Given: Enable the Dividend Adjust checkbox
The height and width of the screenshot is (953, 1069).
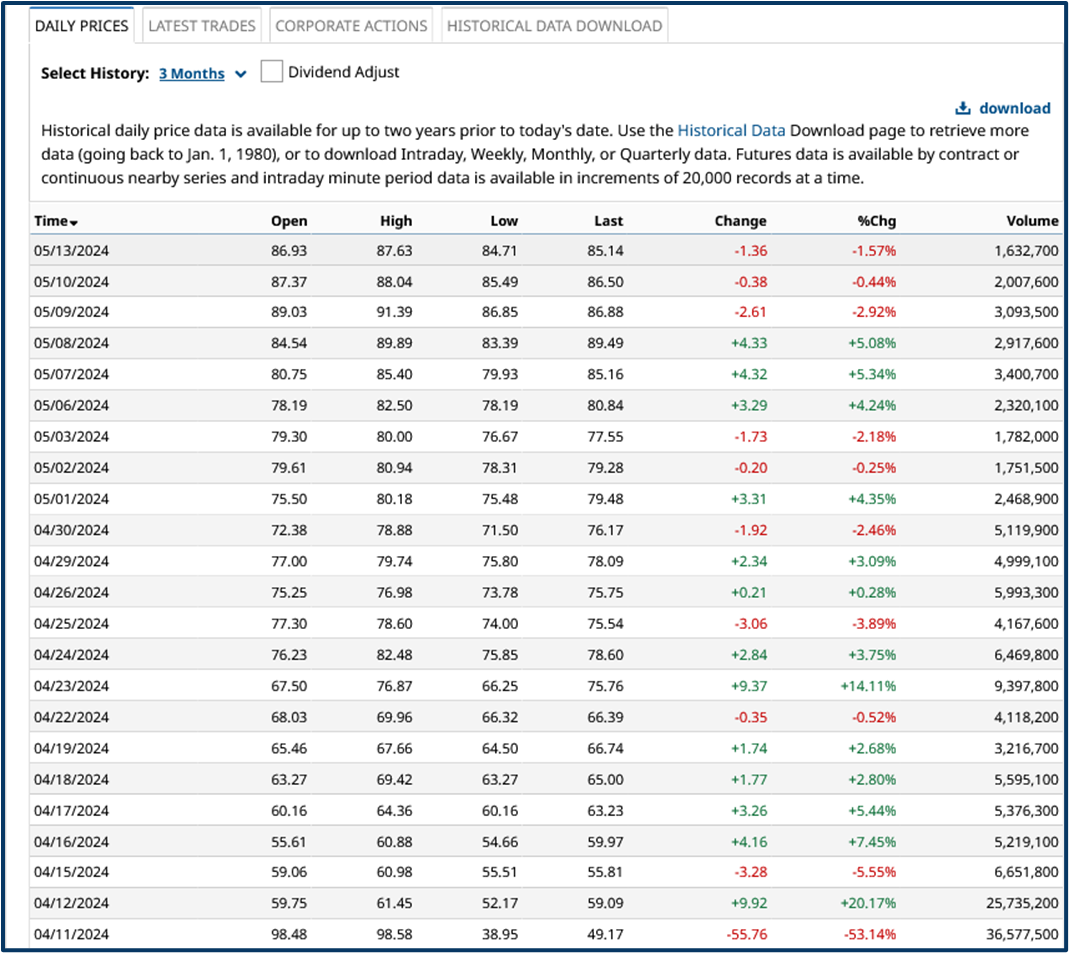Looking at the screenshot, I should 271,72.
